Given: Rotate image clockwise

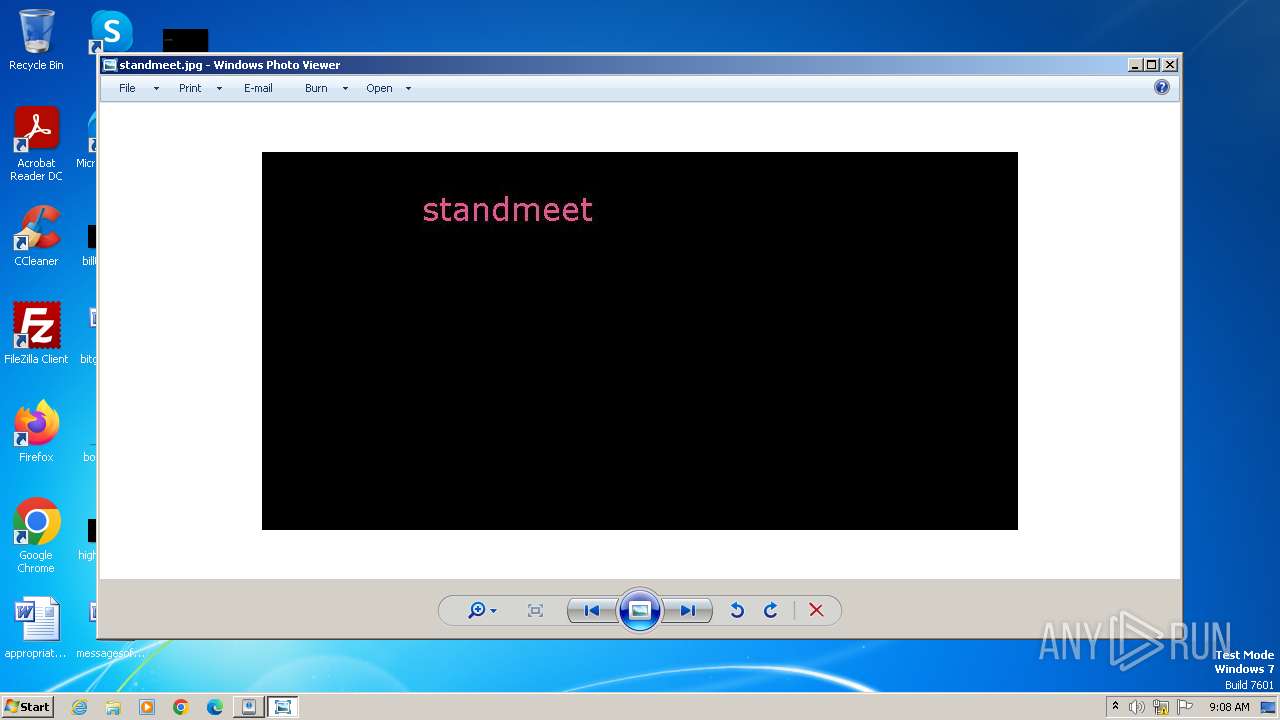Looking at the screenshot, I should point(771,610).
